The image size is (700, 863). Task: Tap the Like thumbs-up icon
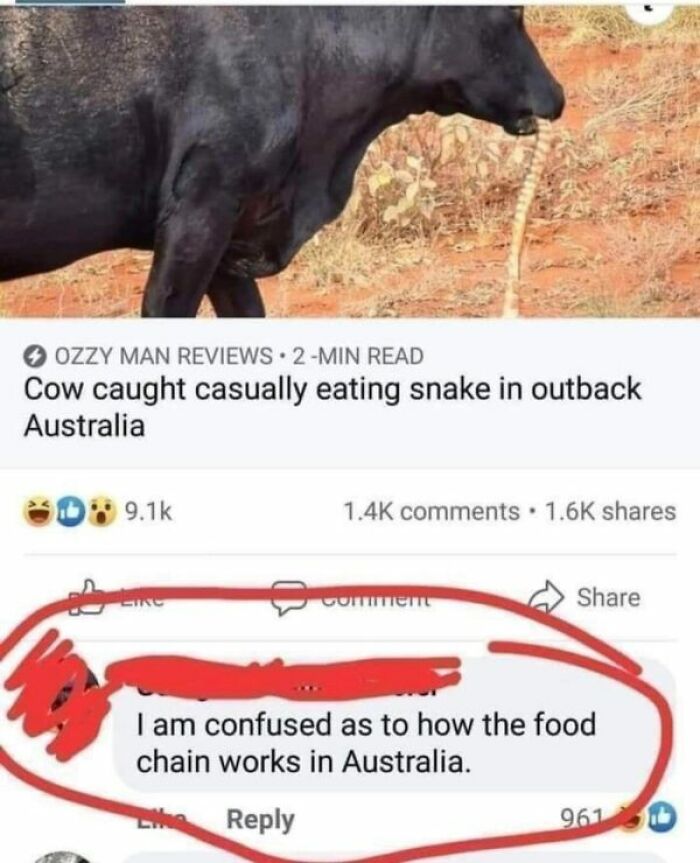pyautogui.click(x=87, y=597)
